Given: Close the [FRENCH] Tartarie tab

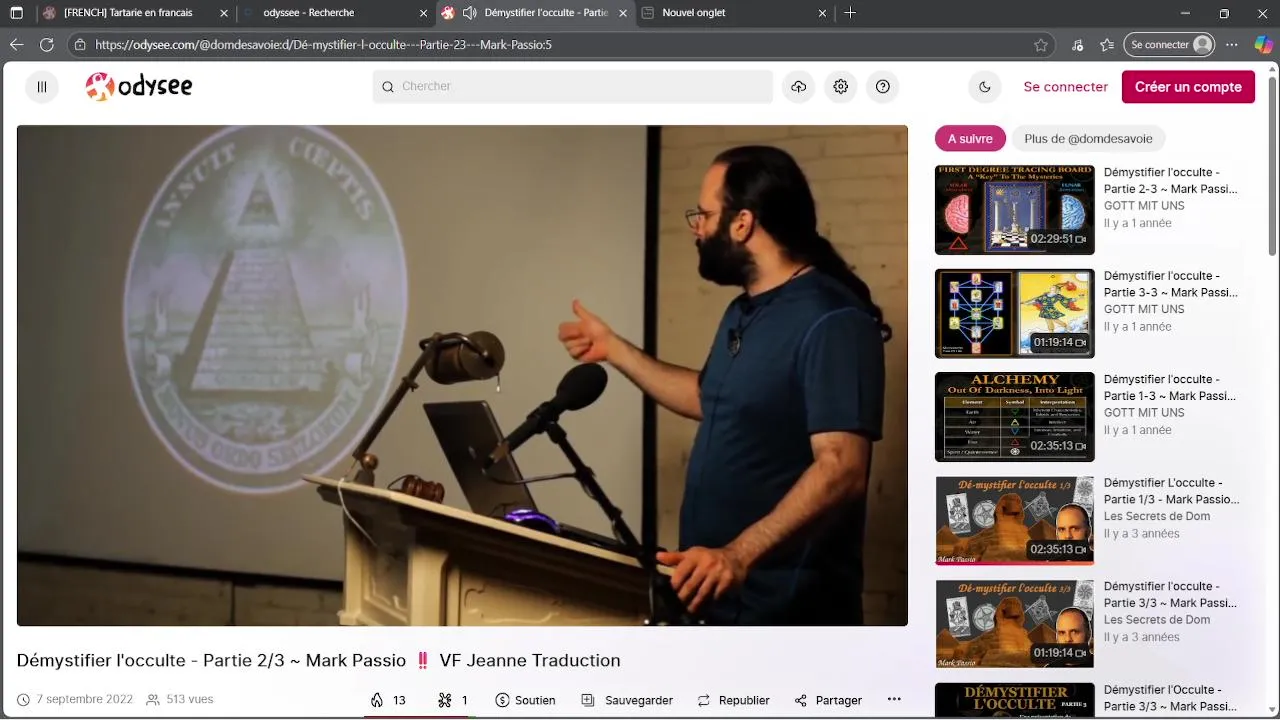Looking at the screenshot, I should (x=222, y=13).
